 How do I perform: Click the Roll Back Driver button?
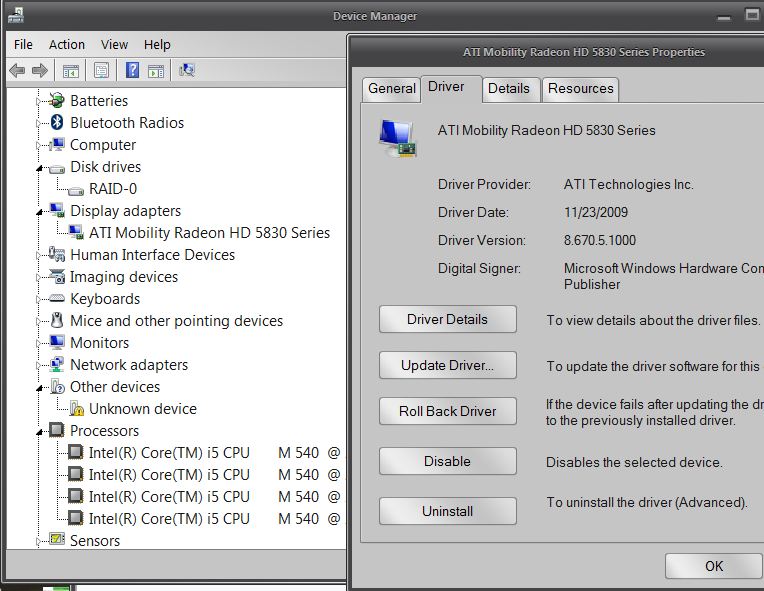pyautogui.click(x=447, y=411)
